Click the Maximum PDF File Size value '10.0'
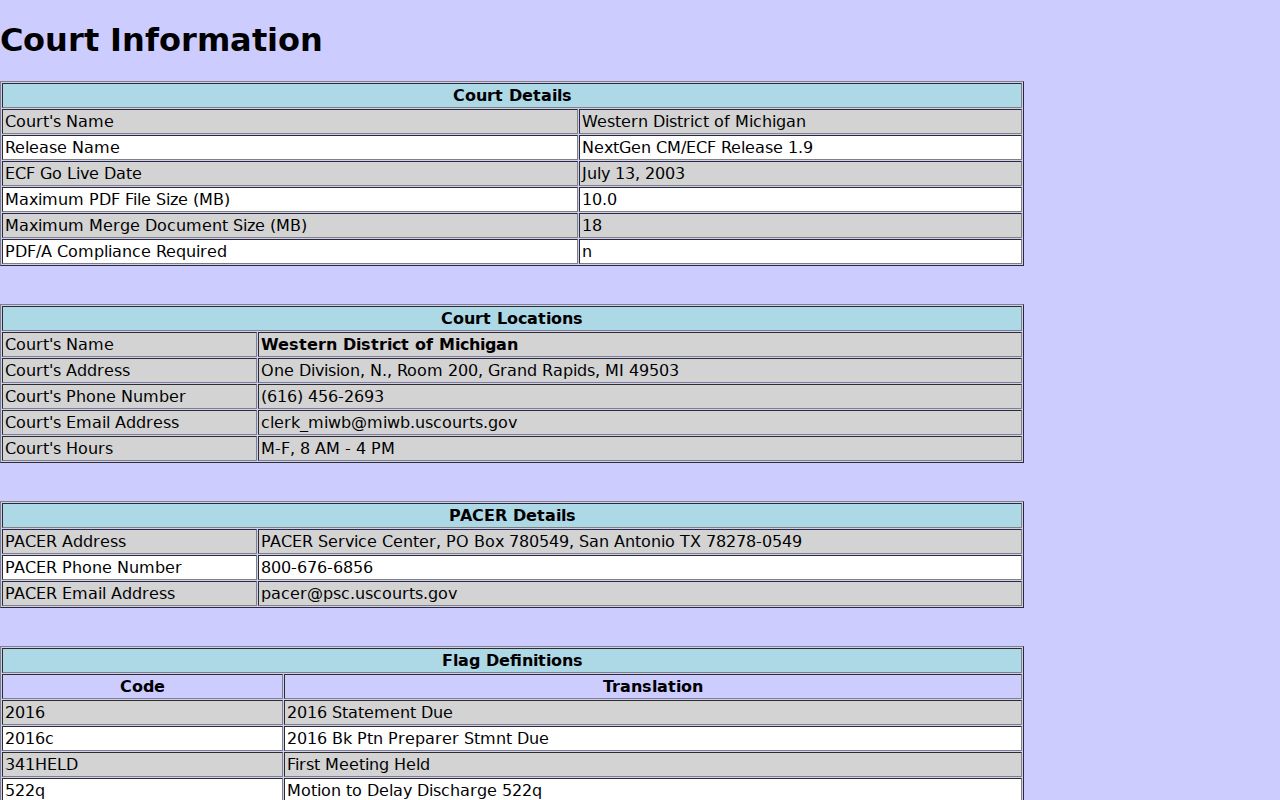Image resolution: width=1280 pixels, height=800 pixels. click(x=599, y=200)
